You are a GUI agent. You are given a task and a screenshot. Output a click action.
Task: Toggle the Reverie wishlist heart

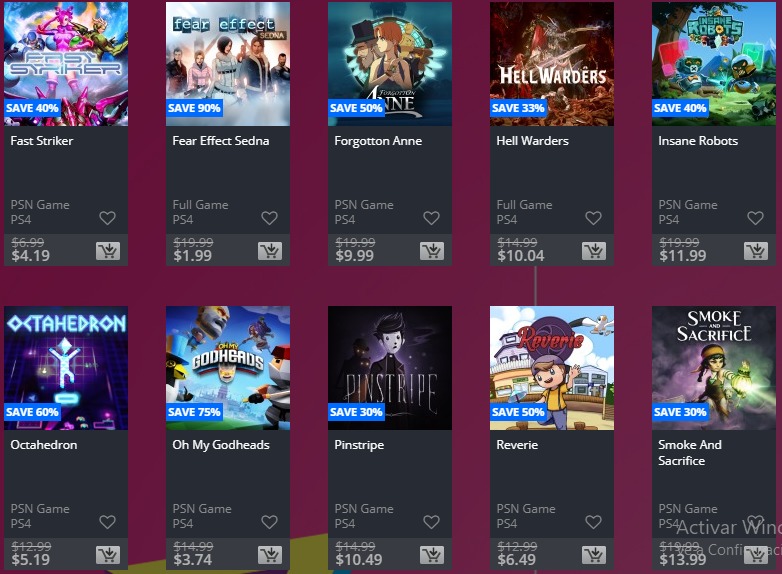pos(593,522)
